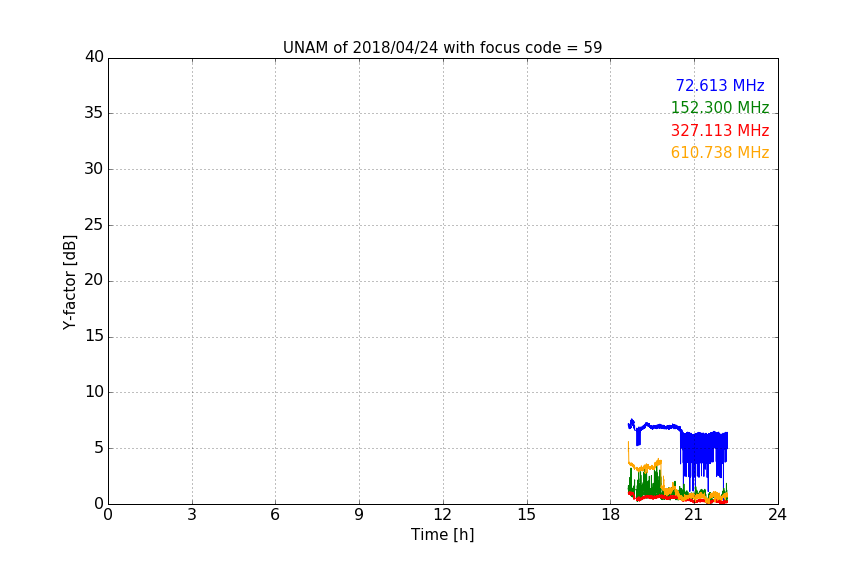Click the y-axis tick label '35'

(x=94, y=113)
